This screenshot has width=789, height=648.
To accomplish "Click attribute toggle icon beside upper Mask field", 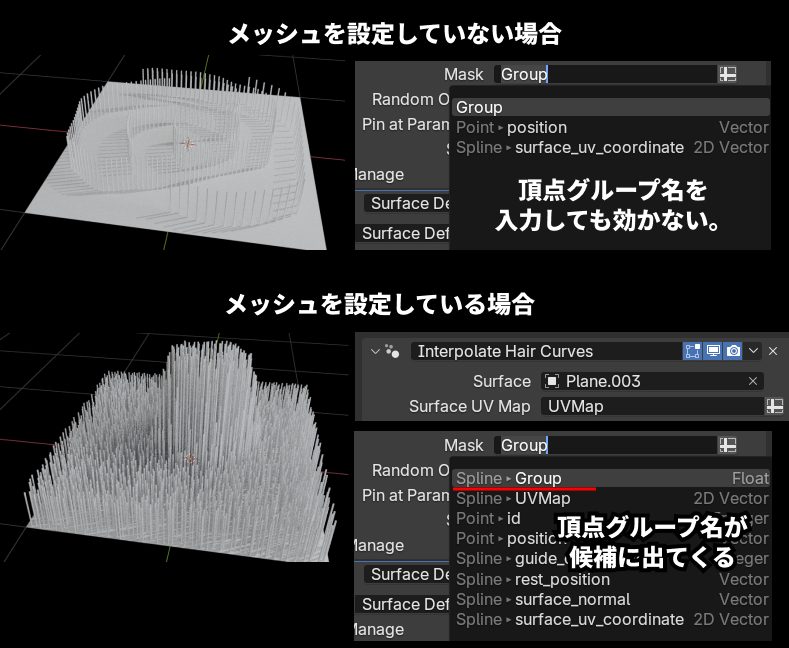I will point(728,74).
